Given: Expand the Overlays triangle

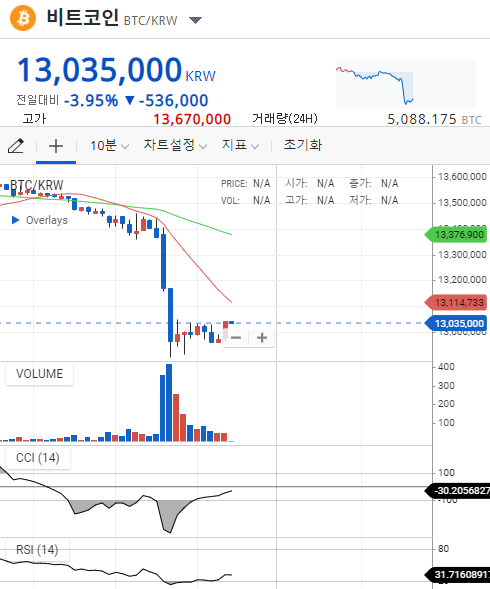Looking at the screenshot, I should (x=15, y=220).
